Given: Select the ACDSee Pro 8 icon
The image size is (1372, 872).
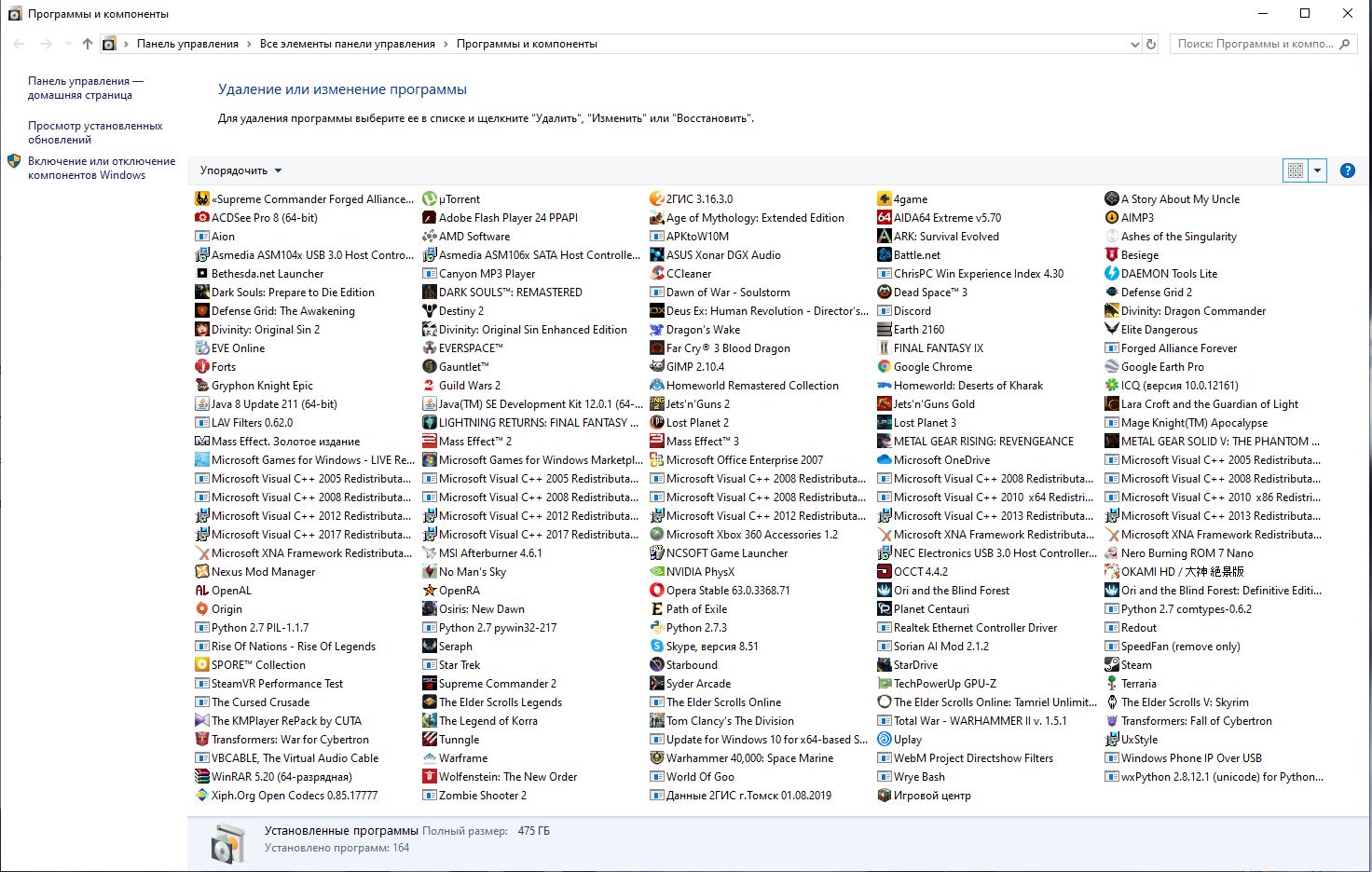Looking at the screenshot, I should 202,217.
